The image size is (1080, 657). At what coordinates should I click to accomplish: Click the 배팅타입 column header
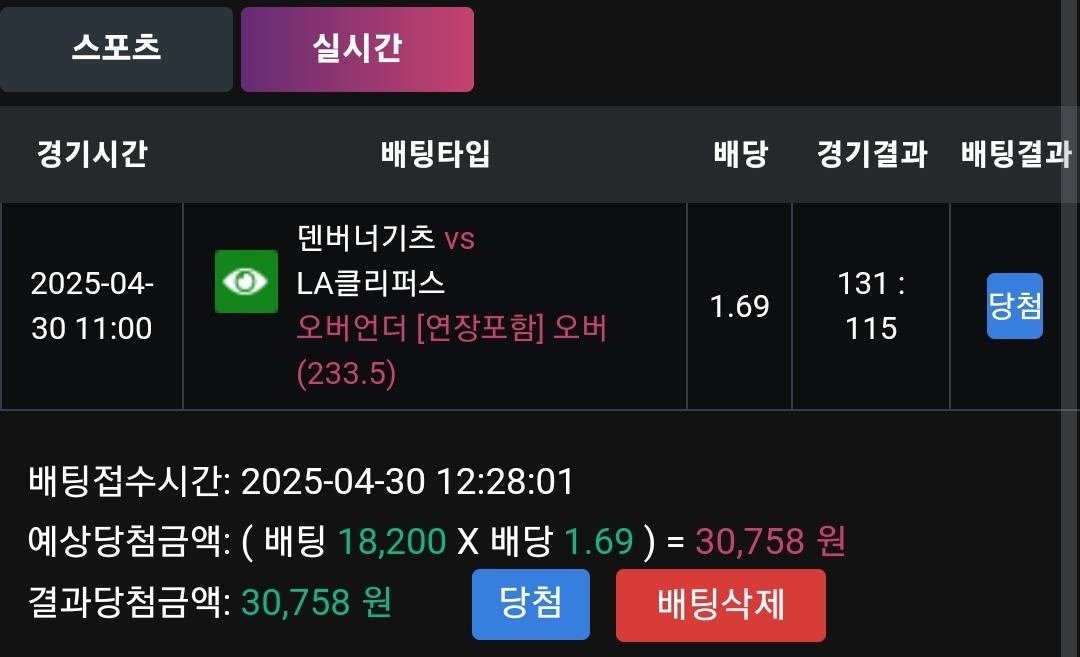pos(435,154)
